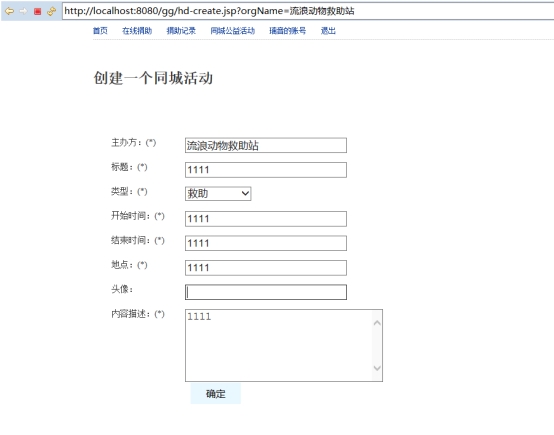Click the 头像： label
Image resolution: width=554 pixels, height=435 pixels.
click(122, 289)
